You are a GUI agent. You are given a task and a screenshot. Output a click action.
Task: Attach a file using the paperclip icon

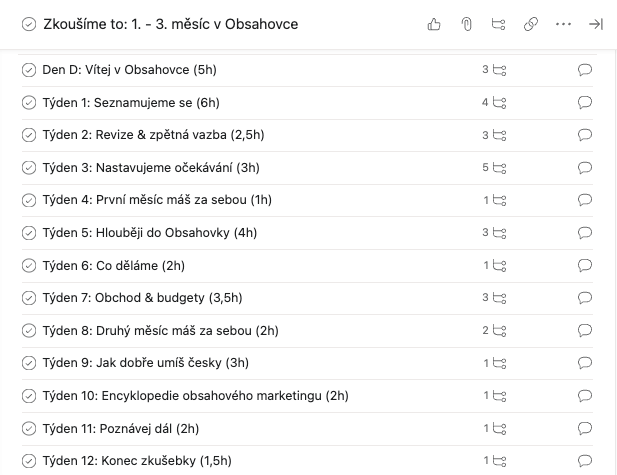point(466,24)
